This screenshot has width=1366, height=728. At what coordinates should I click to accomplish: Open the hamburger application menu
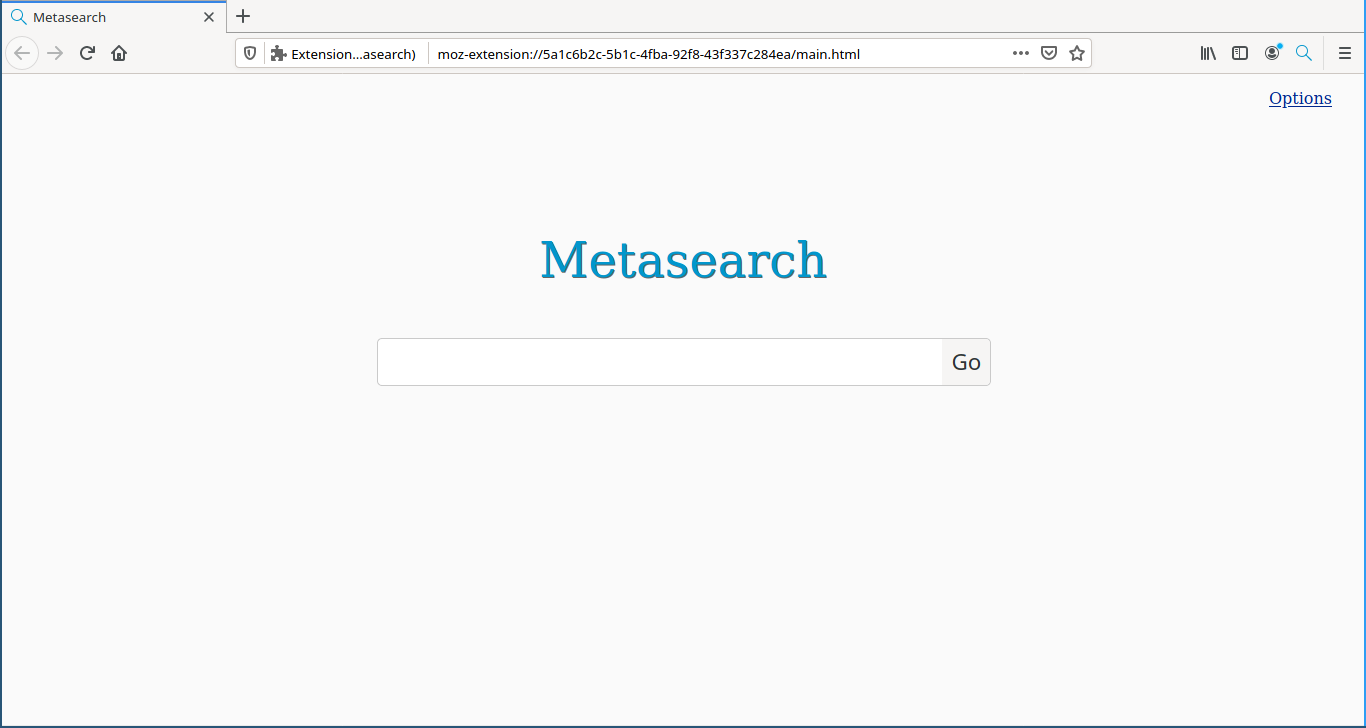click(1345, 53)
